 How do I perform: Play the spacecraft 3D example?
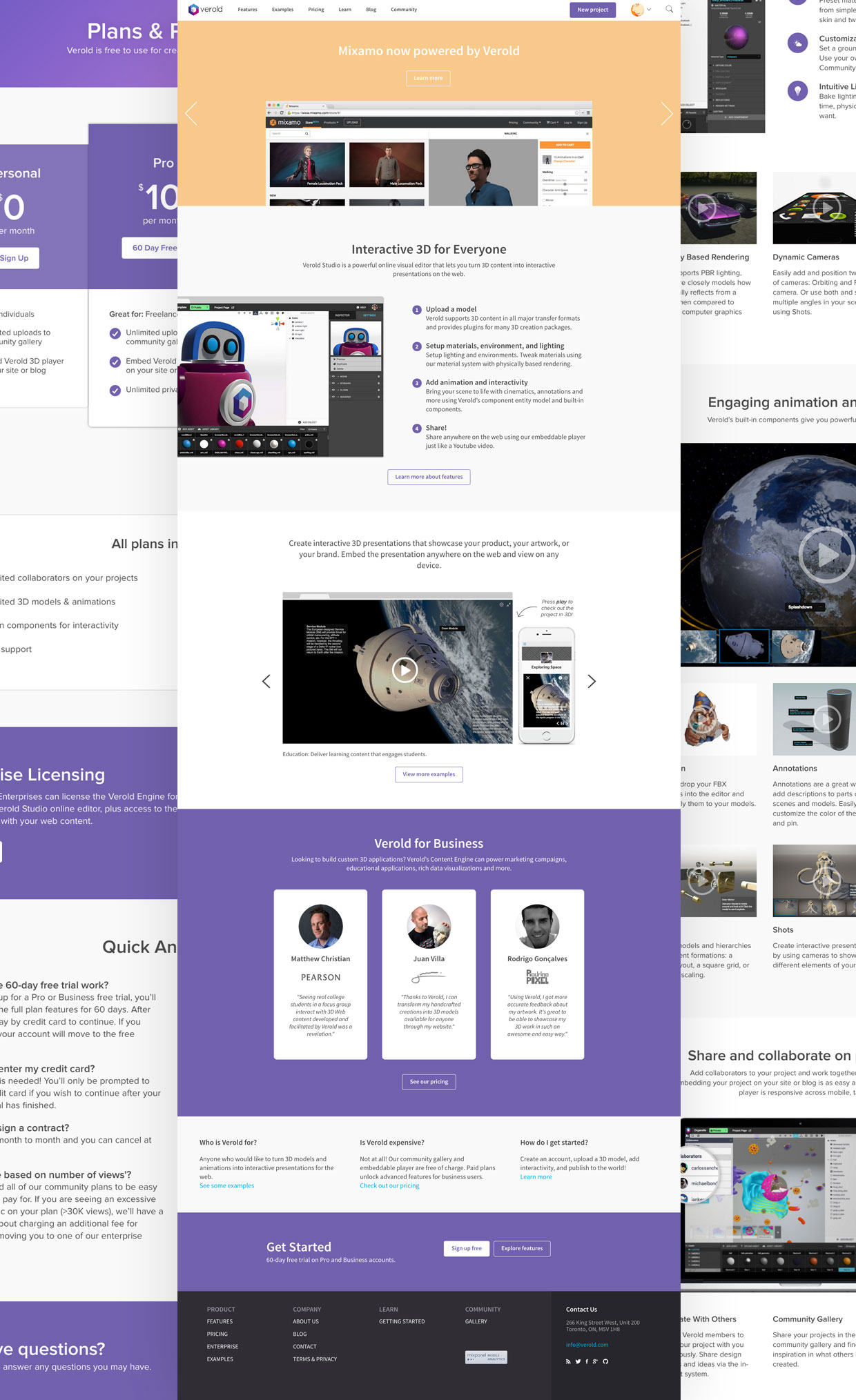[405, 670]
